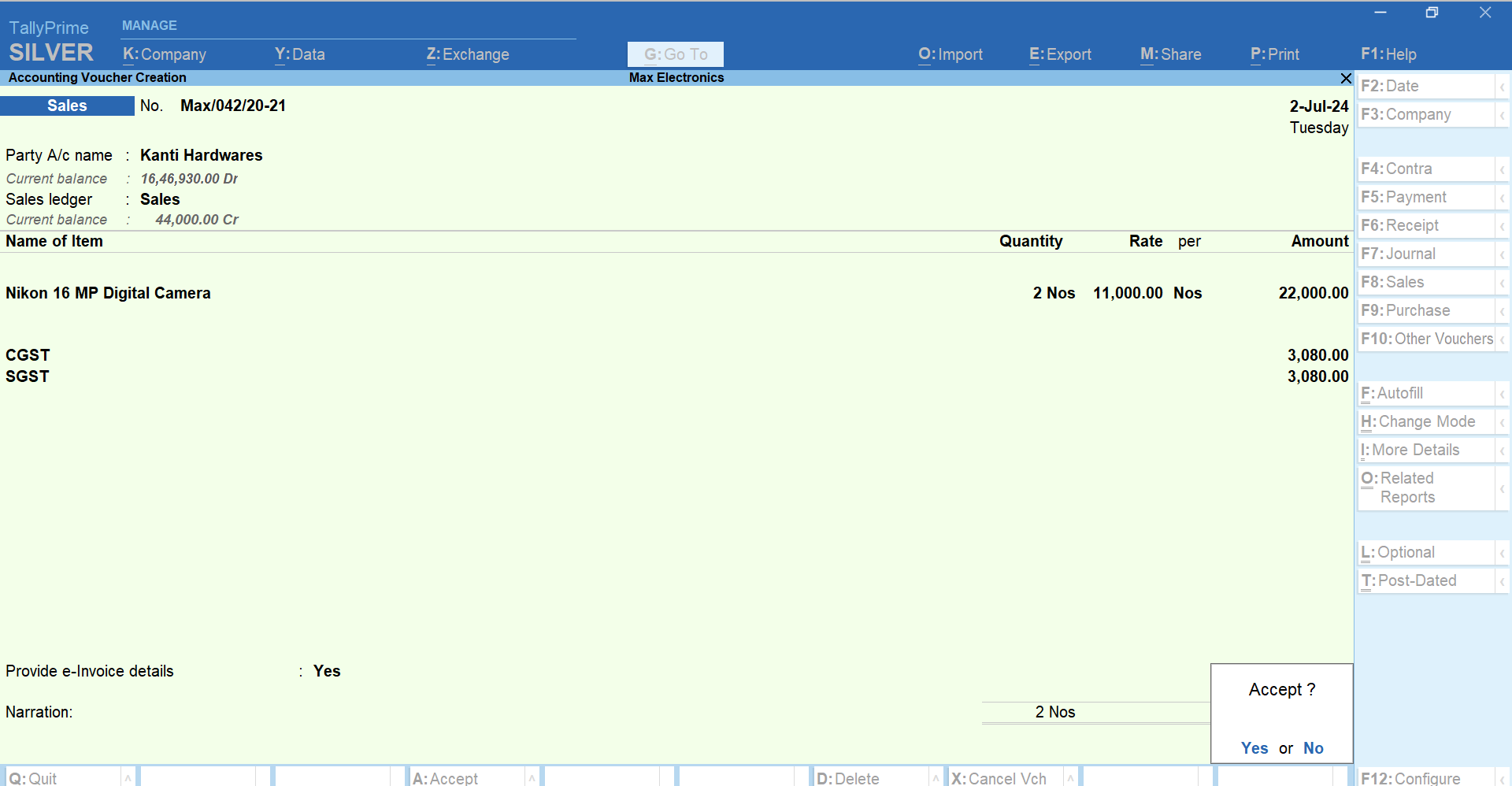Screen dimensions: 1512x786
Task: Select party name Kanti Hardwares
Action: point(202,156)
